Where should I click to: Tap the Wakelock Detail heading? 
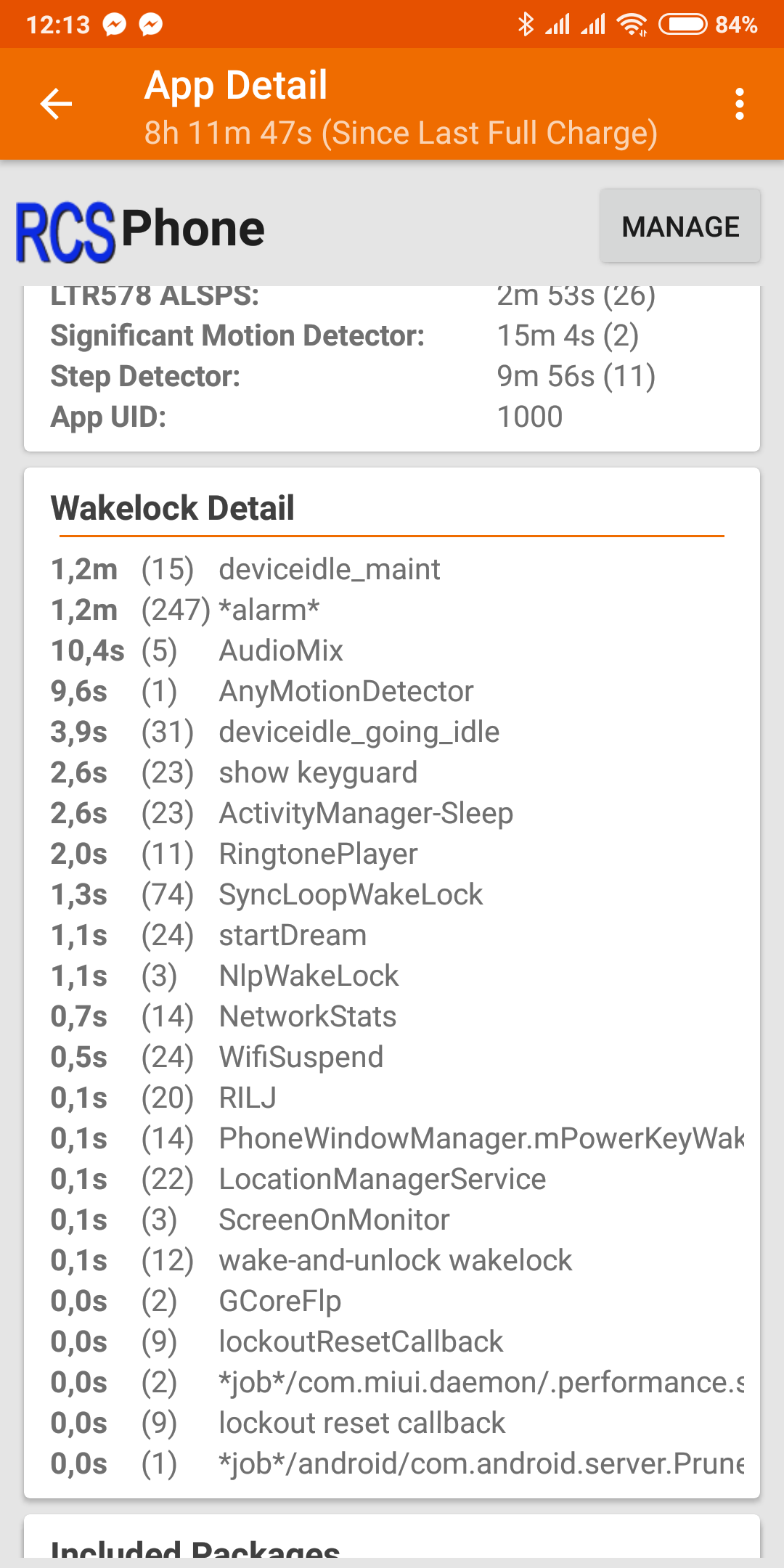(x=173, y=508)
